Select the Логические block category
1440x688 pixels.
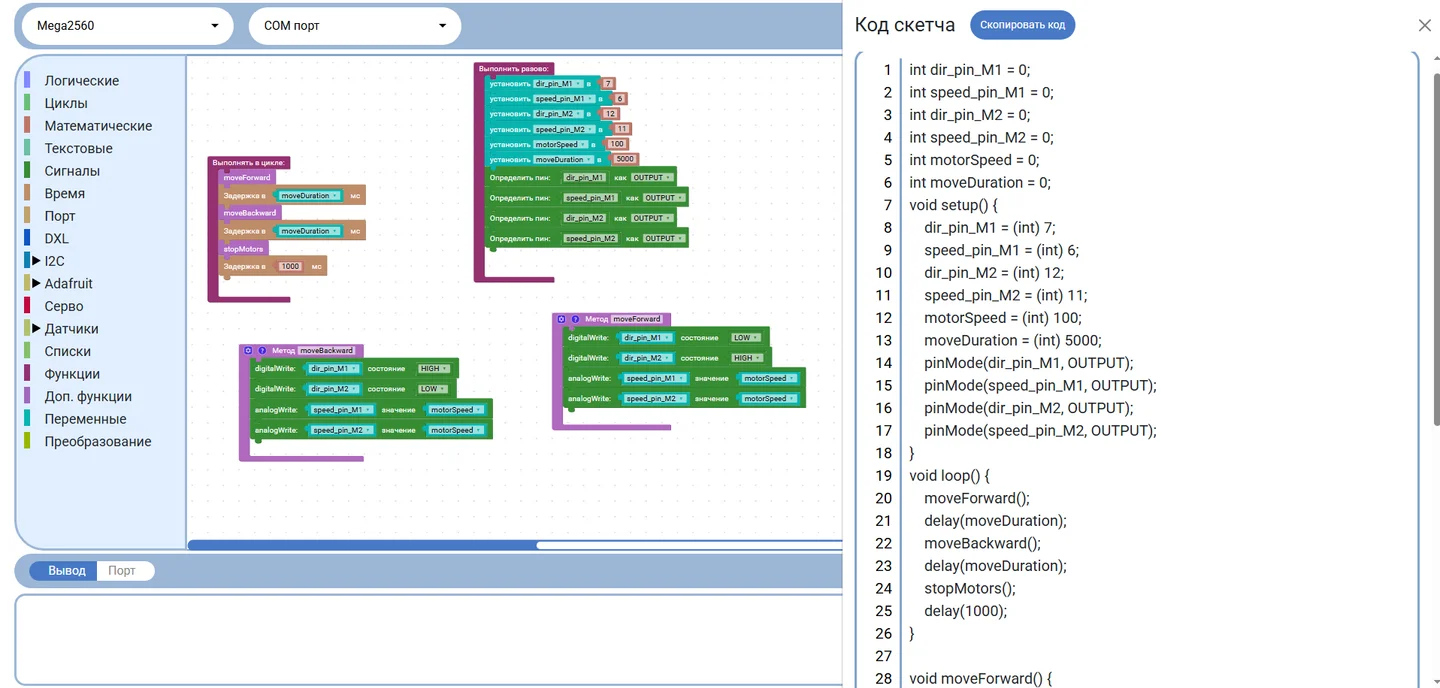[x=82, y=81]
